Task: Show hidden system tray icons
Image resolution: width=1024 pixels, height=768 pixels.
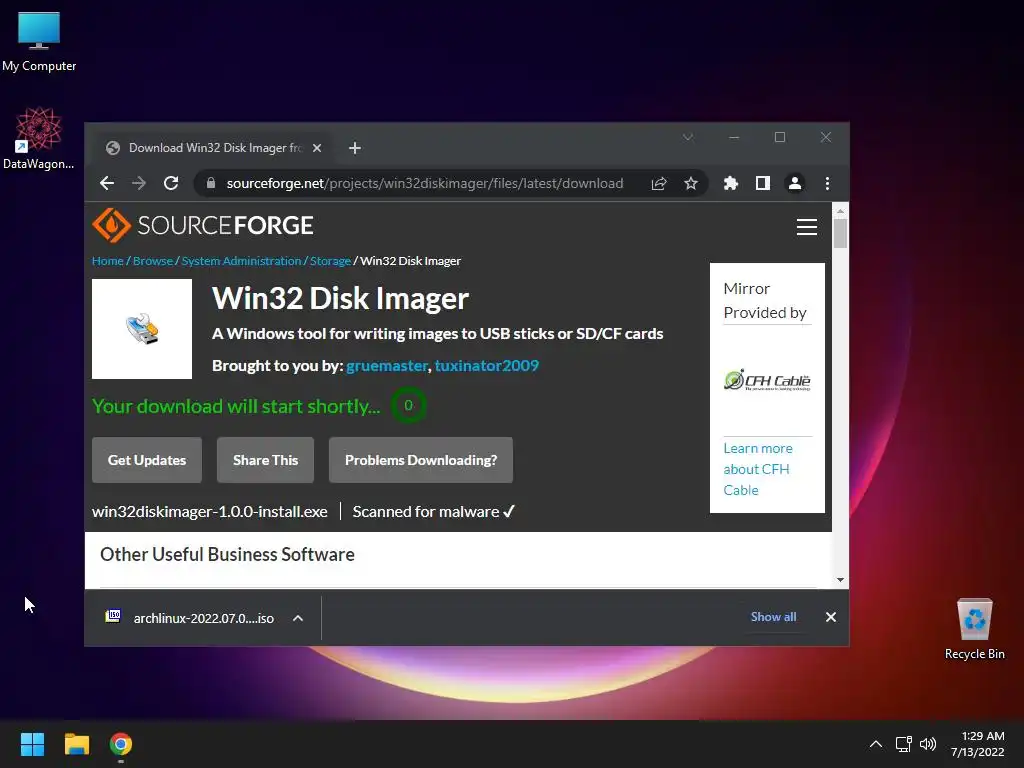Action: 876,744
